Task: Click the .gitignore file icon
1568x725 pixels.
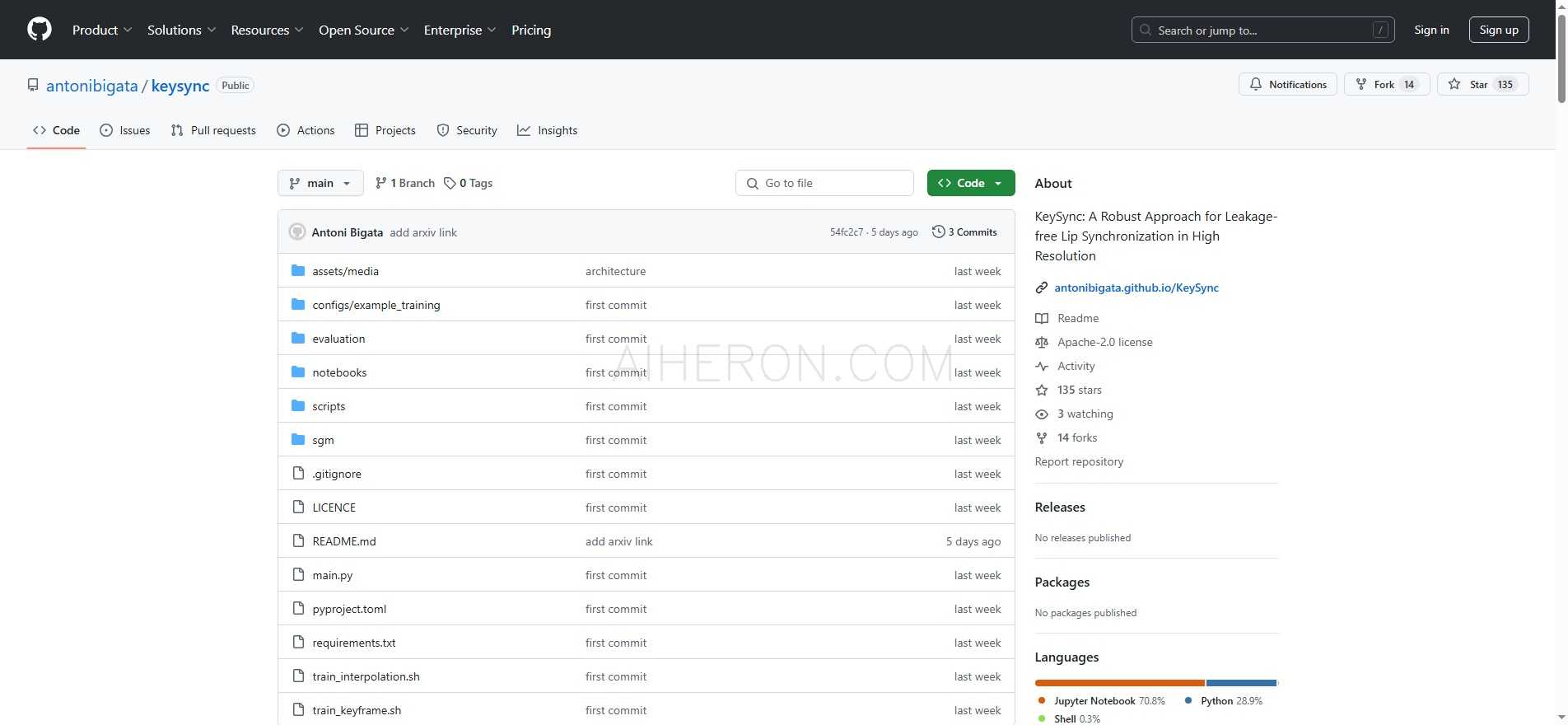Action: [298, 474]
